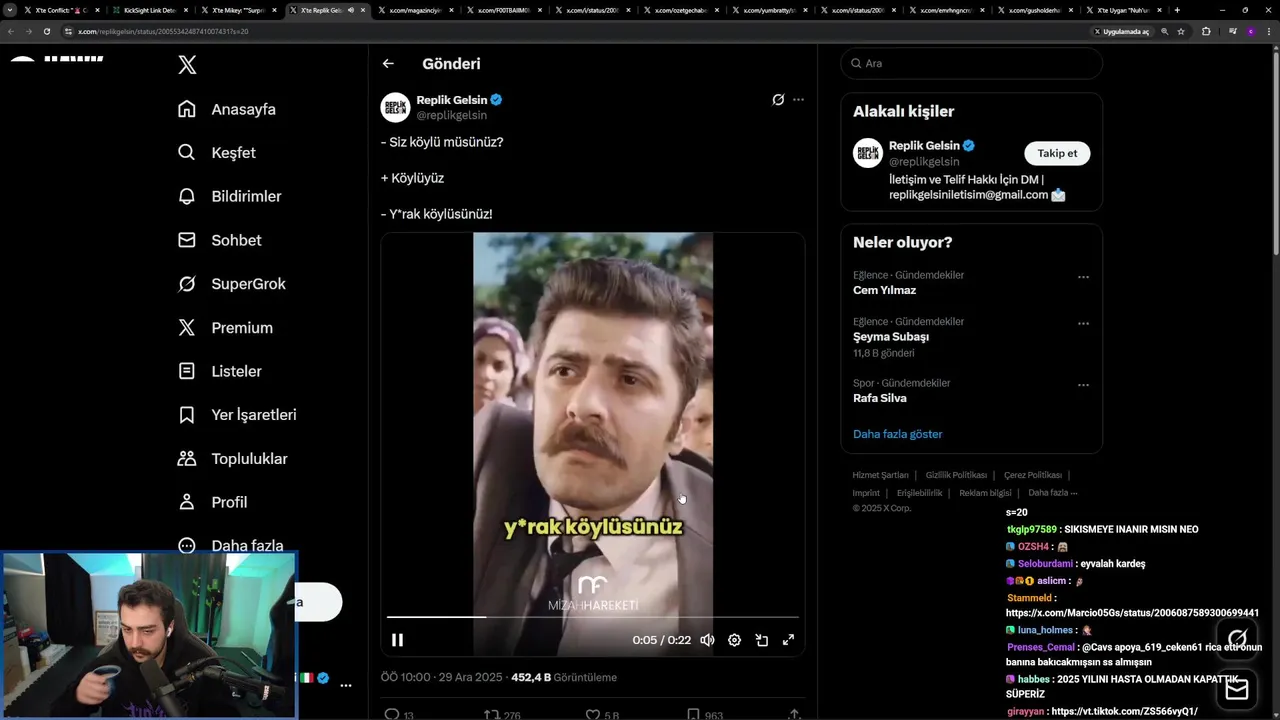Open the Cem Yılmaz trending topic

pyautogui.click(x=884, y=290)
